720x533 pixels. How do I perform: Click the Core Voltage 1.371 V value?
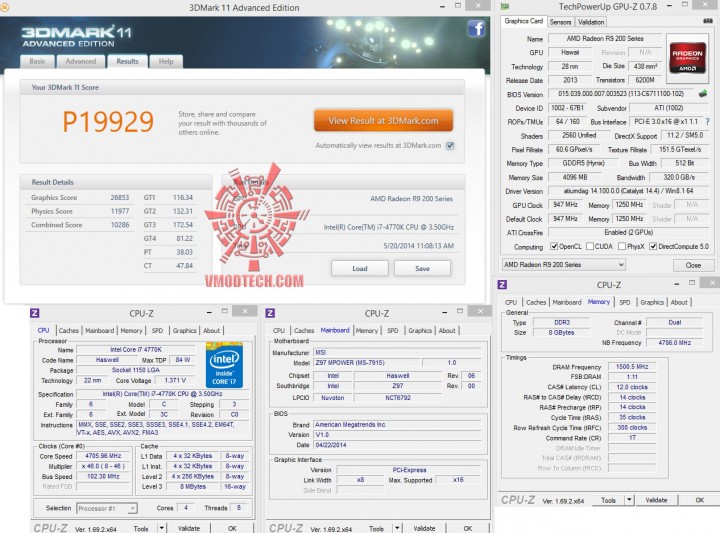[175, 381]
